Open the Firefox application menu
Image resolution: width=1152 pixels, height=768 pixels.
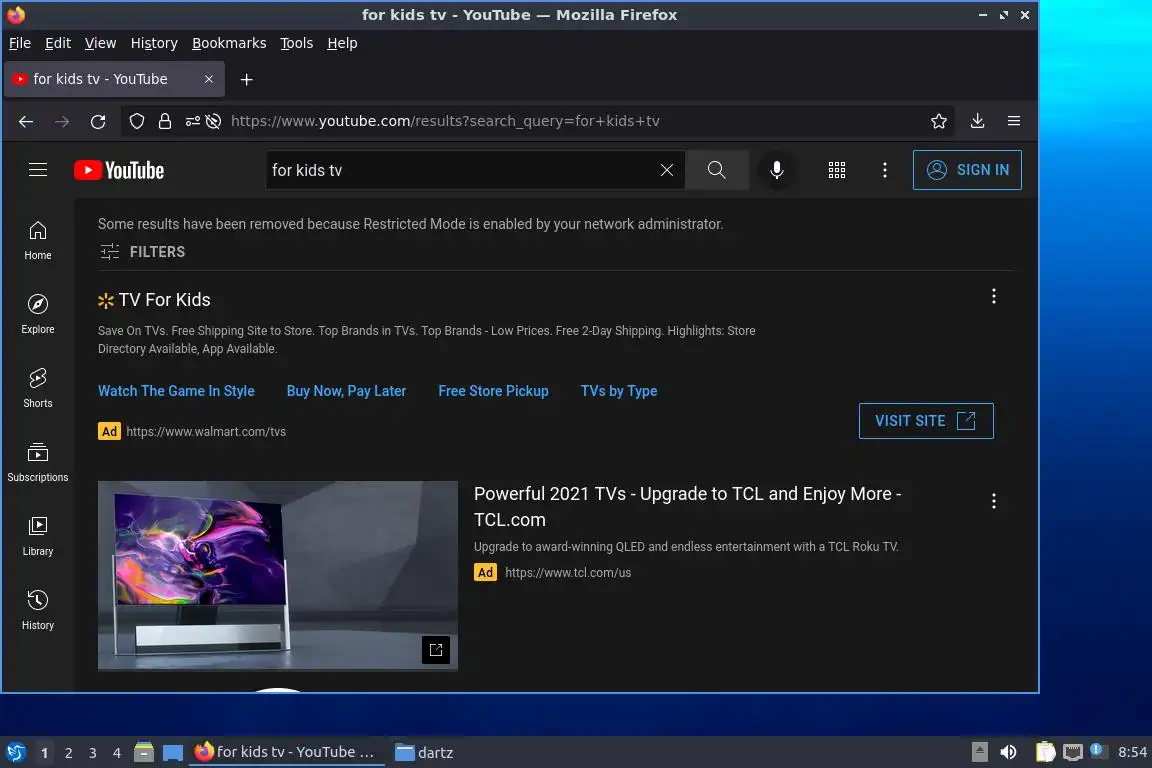point(1014,121)
